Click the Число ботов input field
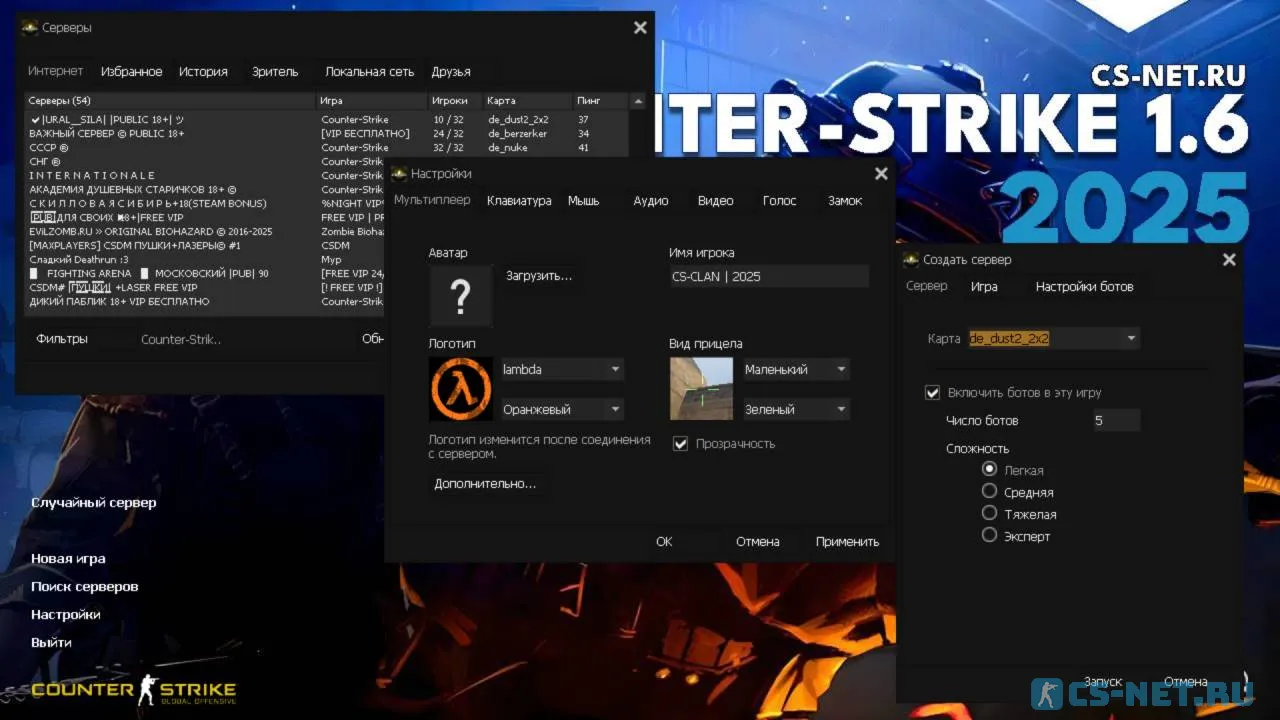This screenshot has width=1280, height=720. [x=1116, y=421]
